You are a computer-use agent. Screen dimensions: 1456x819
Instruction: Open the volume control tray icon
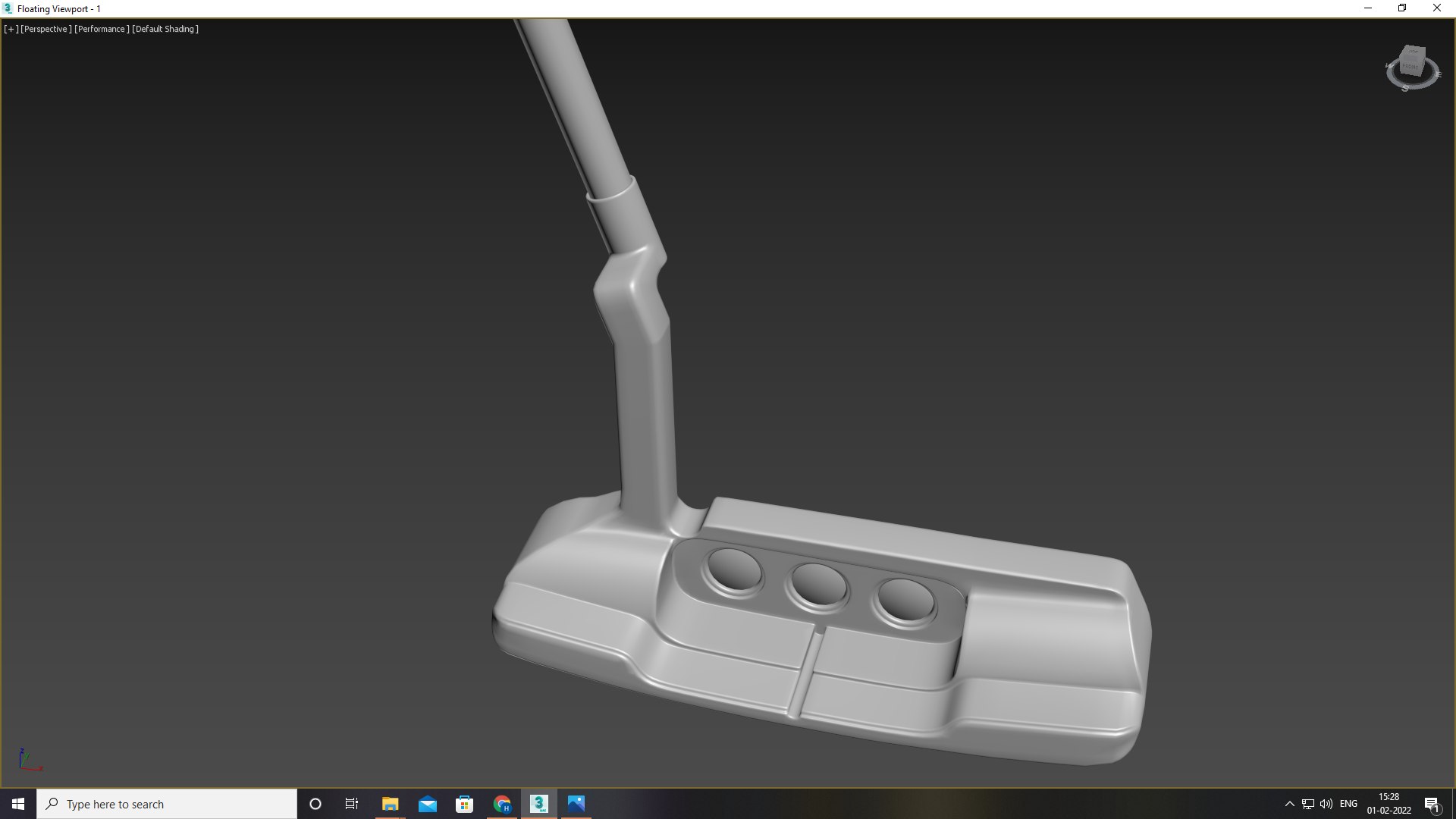[x=1326, y=804]
